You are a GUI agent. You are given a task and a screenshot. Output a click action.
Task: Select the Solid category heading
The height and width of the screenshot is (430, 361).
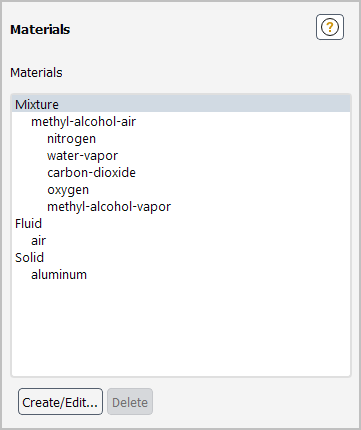29,257
